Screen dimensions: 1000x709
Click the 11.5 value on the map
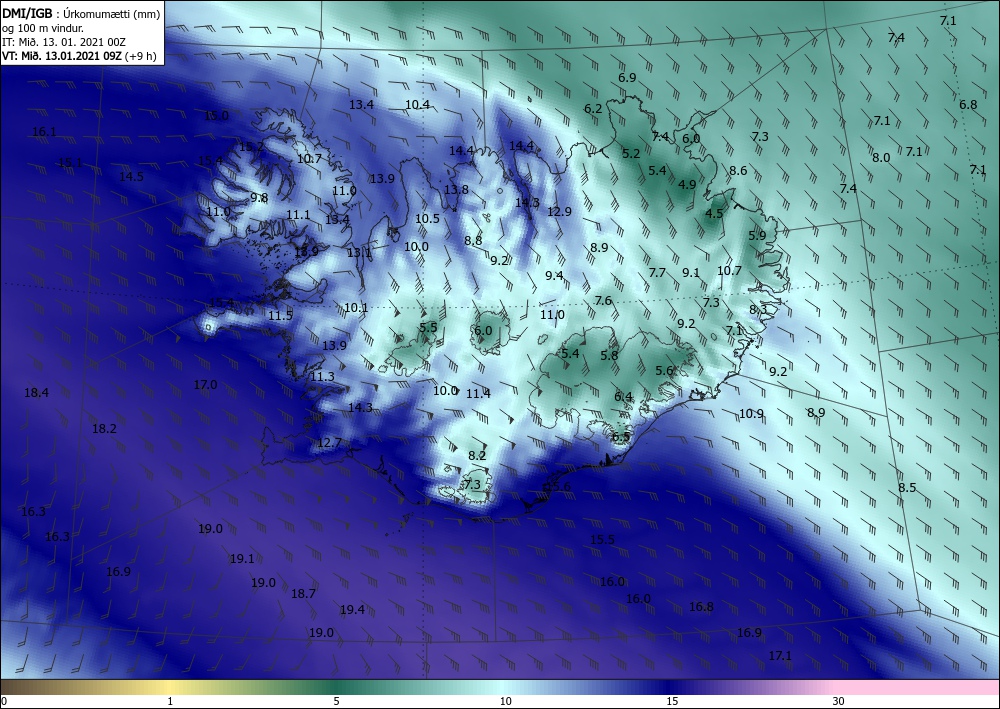pos(280,316)
